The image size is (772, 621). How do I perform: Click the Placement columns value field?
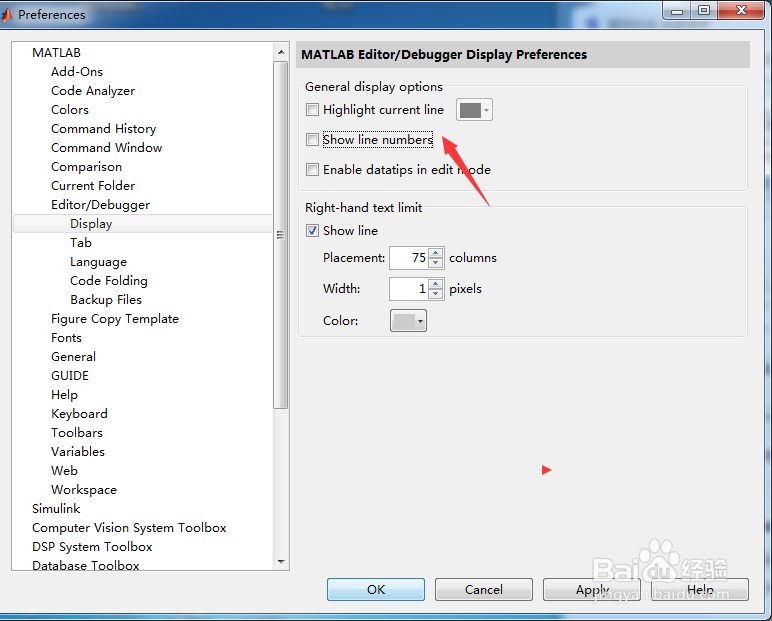coord(409,258)
